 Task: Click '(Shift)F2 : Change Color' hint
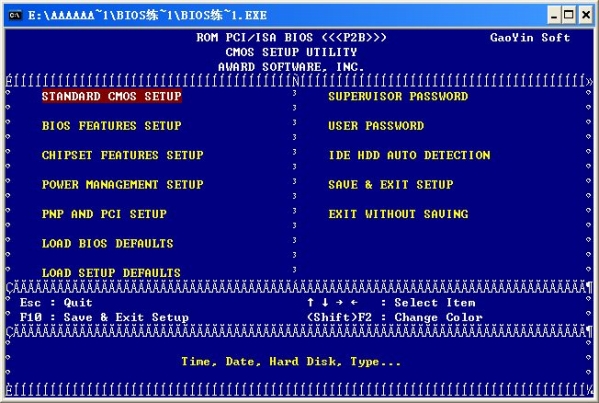pyautogui.click(x=395, y=317)
